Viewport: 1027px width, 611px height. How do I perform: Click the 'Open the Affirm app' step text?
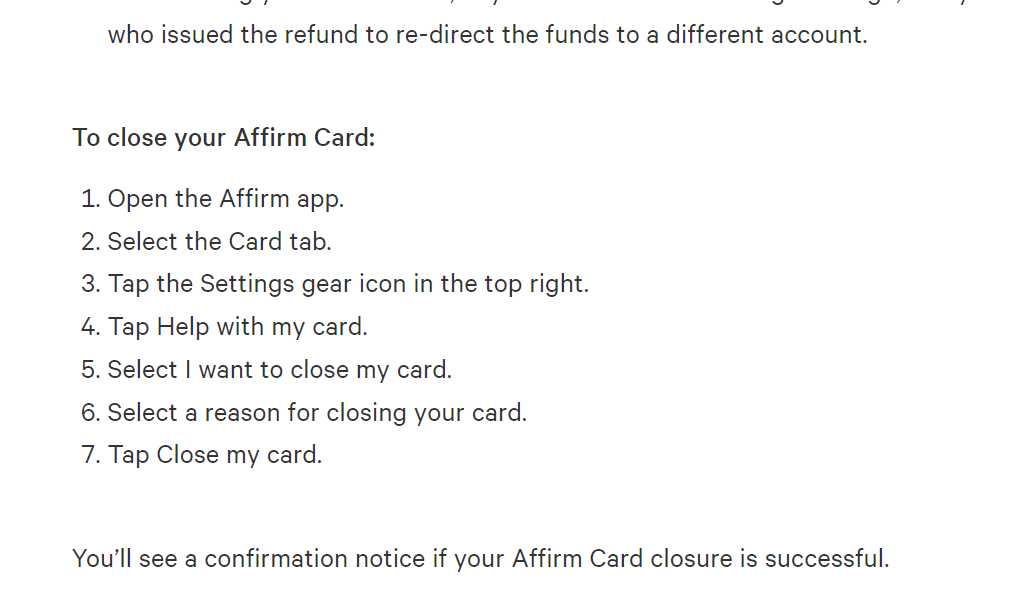coord(226,199)
